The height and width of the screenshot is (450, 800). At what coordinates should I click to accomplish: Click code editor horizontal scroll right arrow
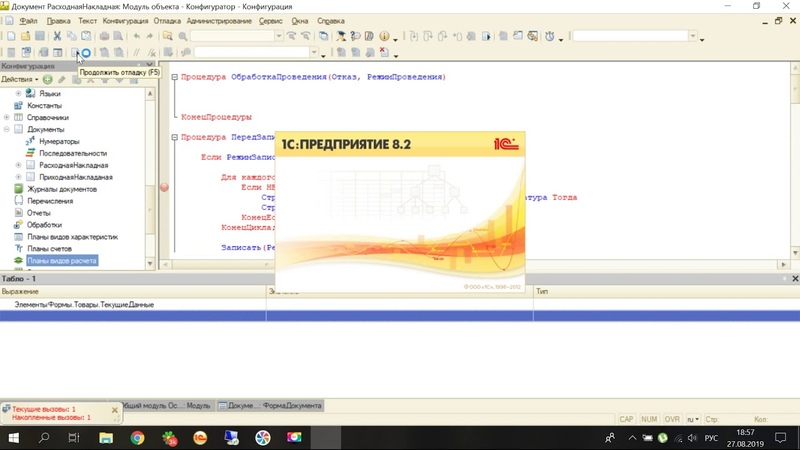pyautogui.click(x=784, y=264)
